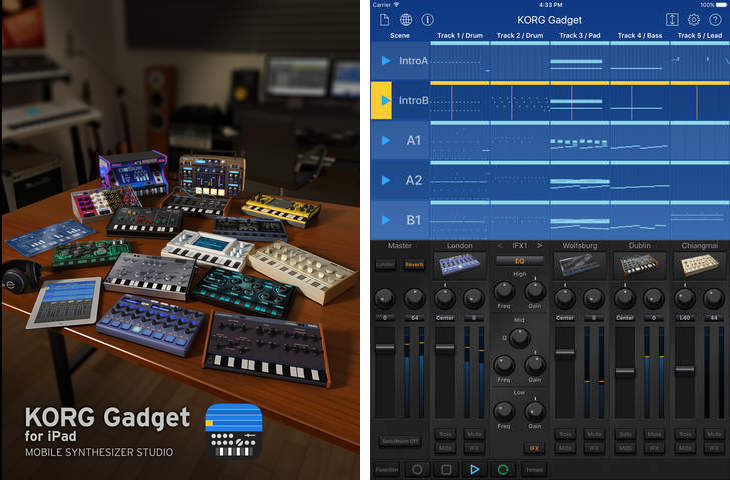Open the Dublin gadget thumbnail
730x480 pixels.
pos(639,265)
